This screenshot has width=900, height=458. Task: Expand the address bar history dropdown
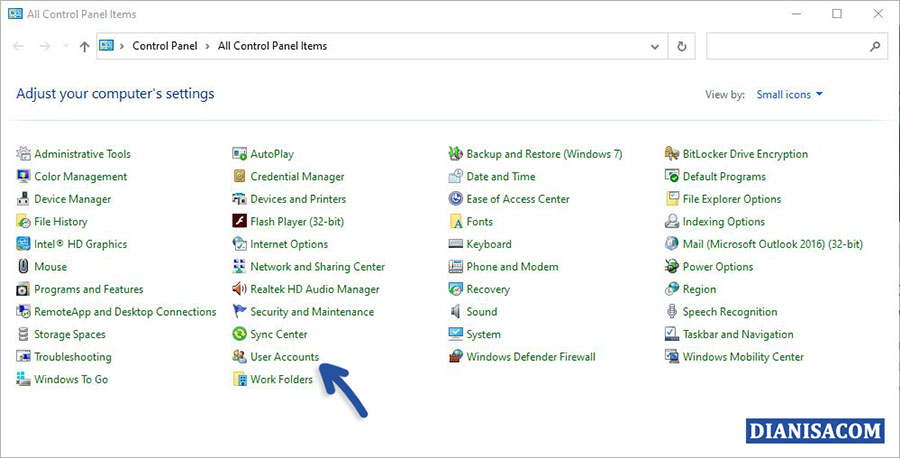(654, 47)
